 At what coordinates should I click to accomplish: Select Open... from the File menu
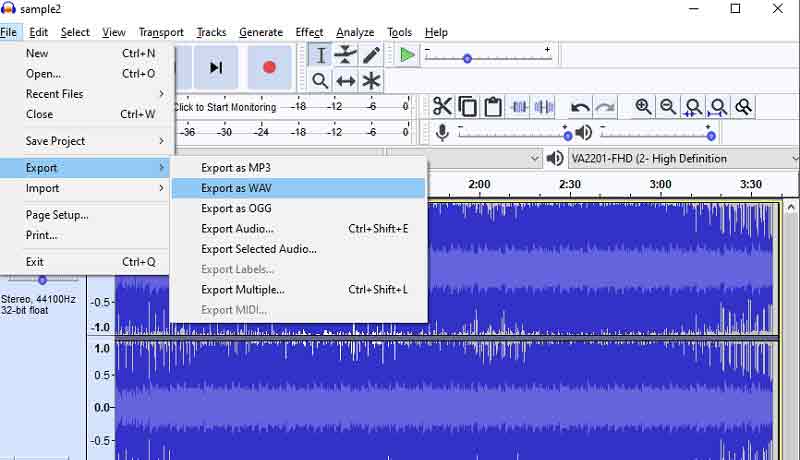85,73
